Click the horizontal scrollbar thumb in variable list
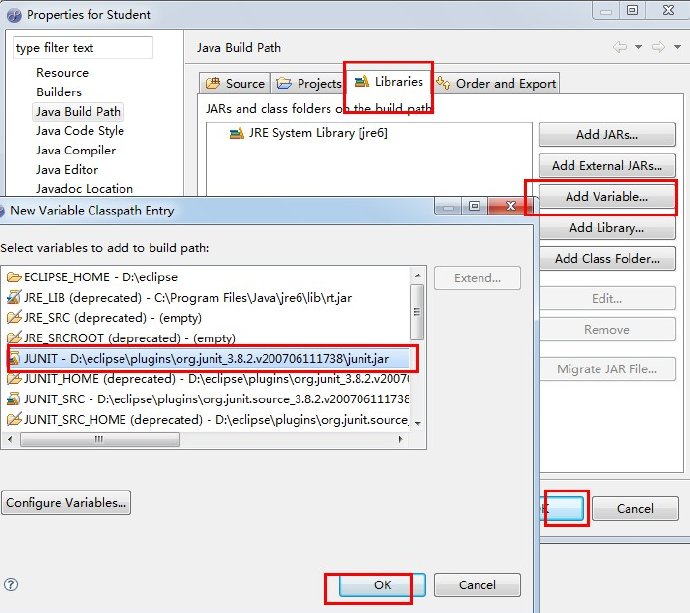This screenshot has height=613, width=690. (x=100, y=439)
